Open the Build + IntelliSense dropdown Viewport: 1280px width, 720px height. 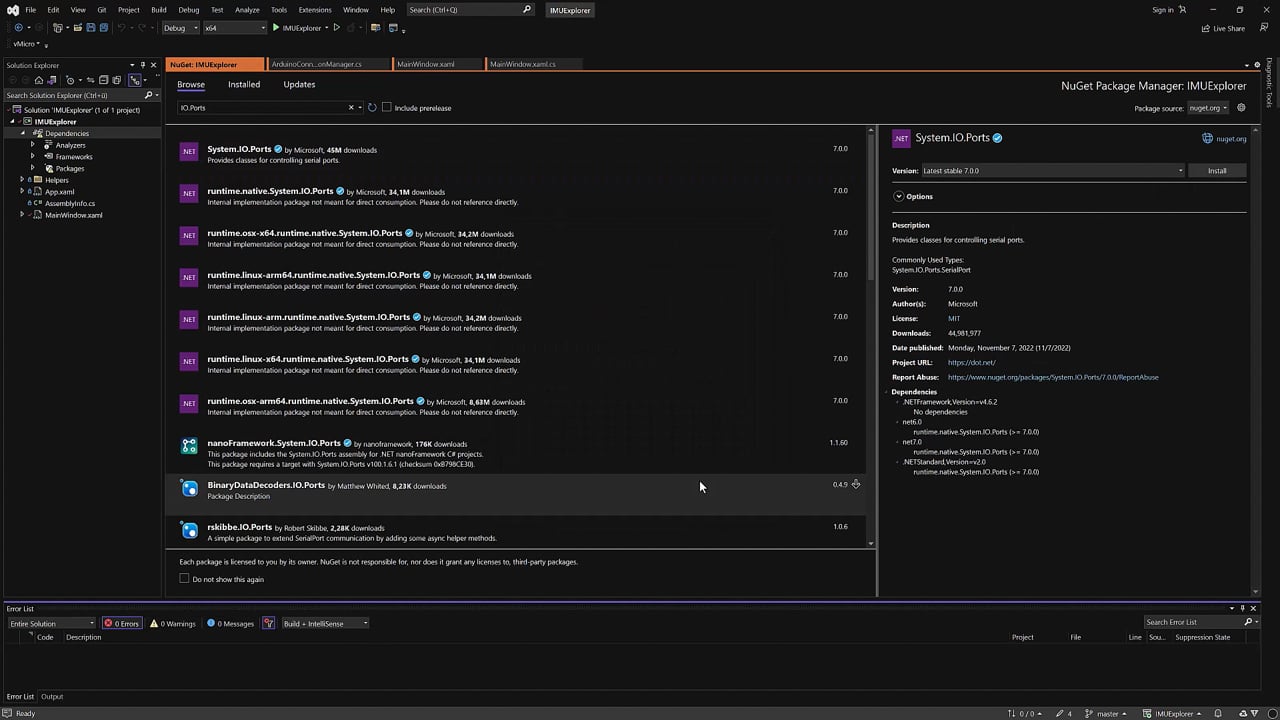coord(325,623)
